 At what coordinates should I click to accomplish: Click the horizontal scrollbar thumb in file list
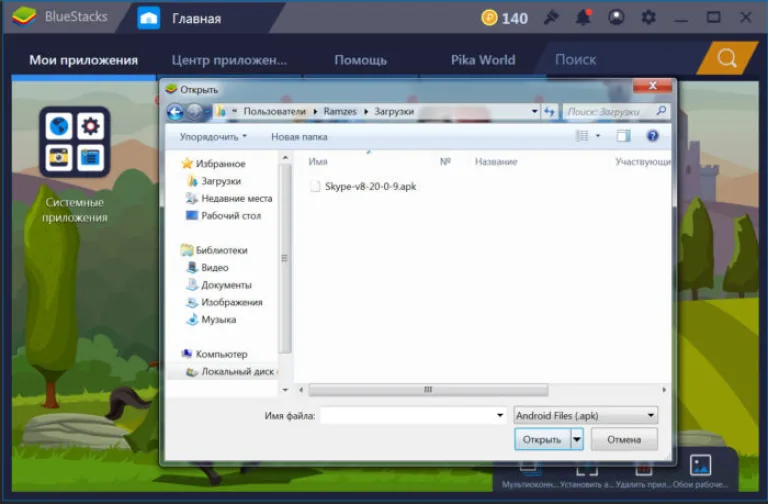point(428,390)
